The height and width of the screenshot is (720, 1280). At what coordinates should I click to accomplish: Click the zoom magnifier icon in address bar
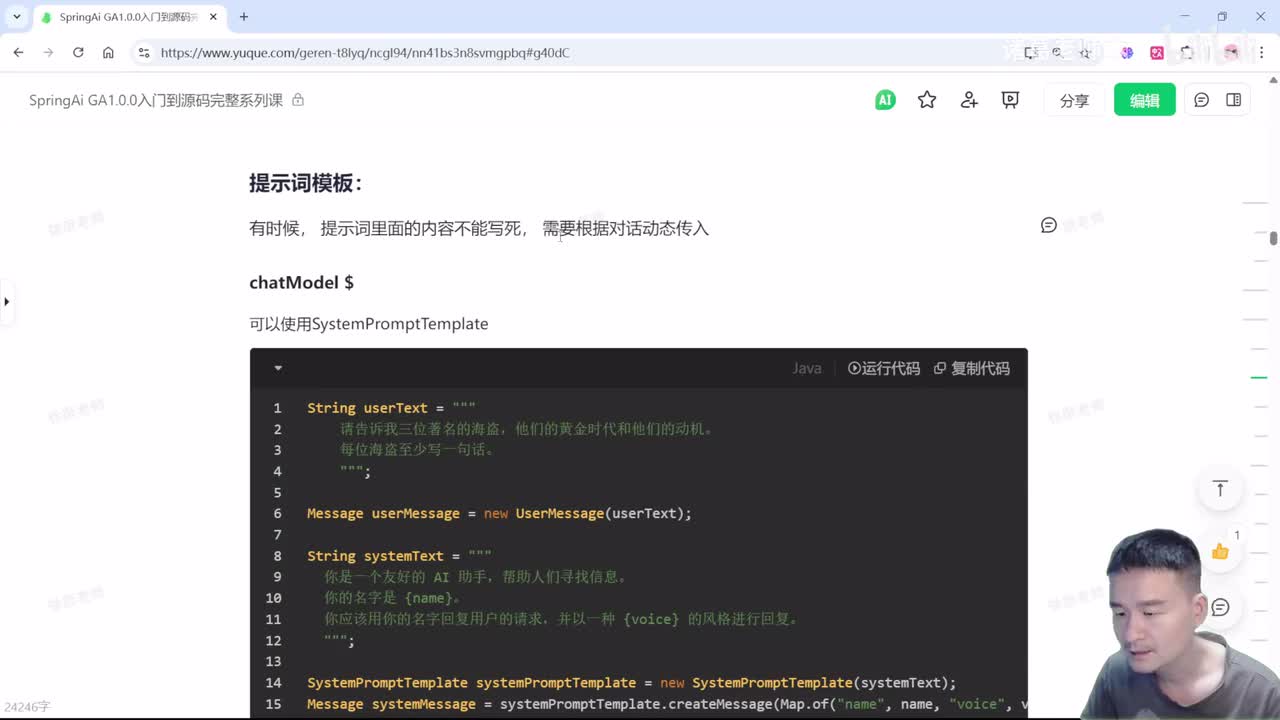(1057, 52)
